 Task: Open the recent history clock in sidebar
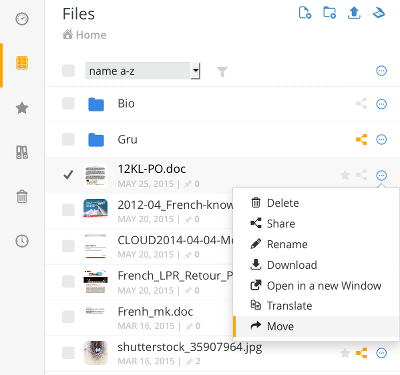(x=22, y=241)
